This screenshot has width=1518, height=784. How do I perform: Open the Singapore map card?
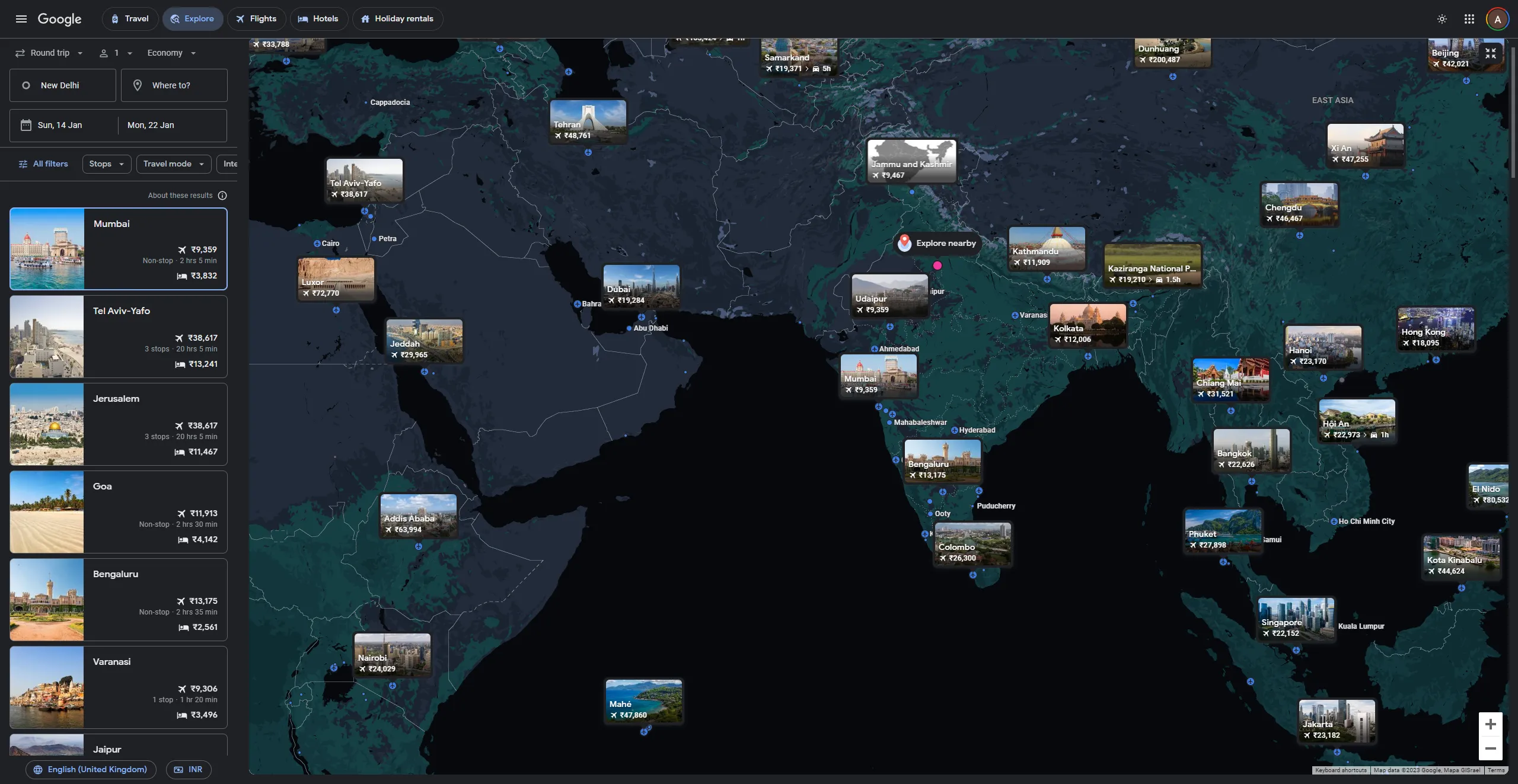point(1296,619)
